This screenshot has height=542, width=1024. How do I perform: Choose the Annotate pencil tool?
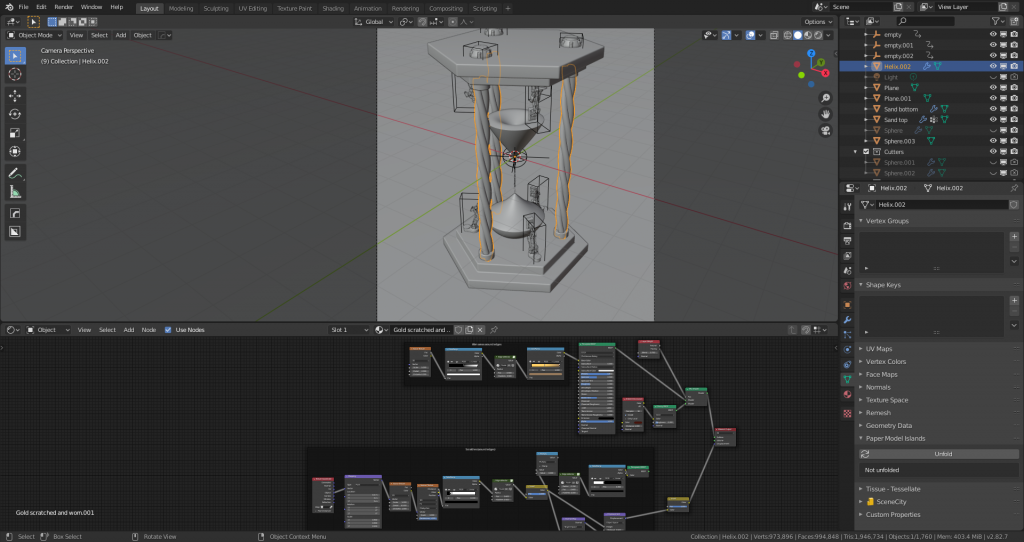point(15,173)
